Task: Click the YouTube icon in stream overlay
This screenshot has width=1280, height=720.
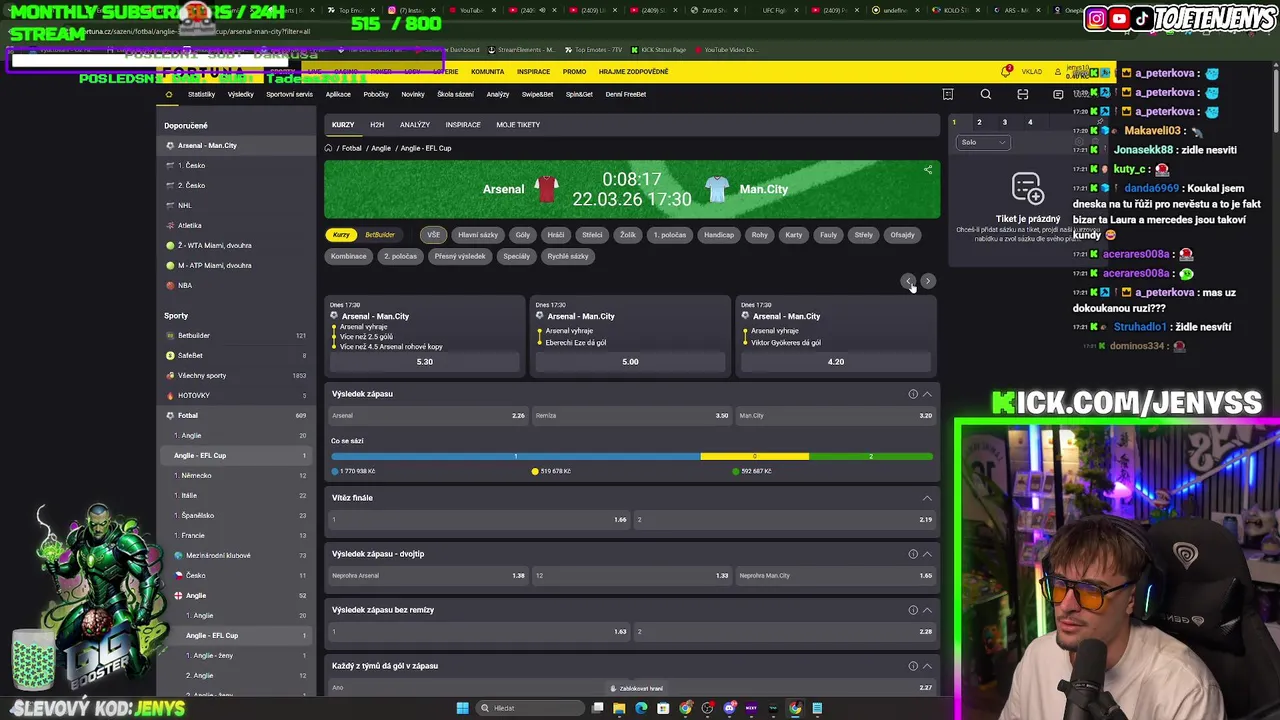Action: click(x=1119, y=18)
